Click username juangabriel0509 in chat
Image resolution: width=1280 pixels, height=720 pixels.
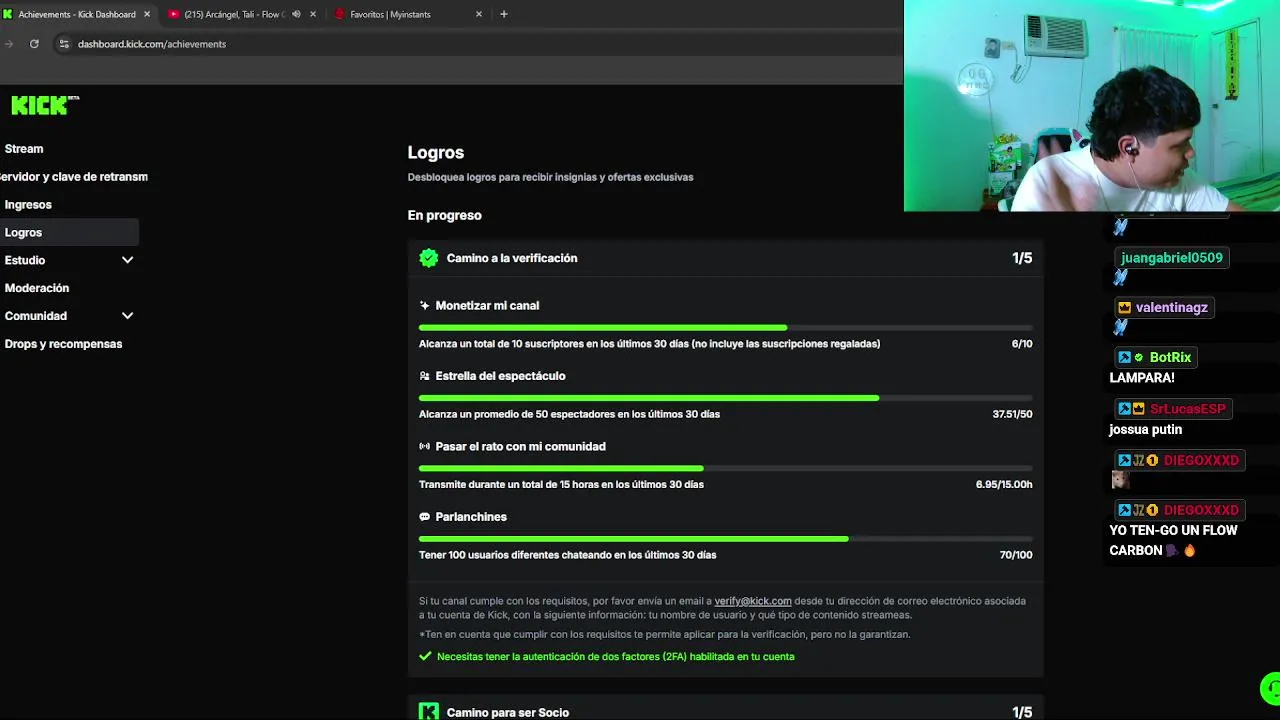(1172, 258)
